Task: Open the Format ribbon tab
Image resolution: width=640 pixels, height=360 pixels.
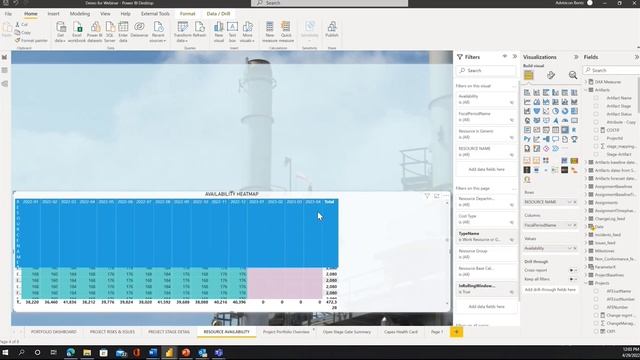Action: [x=187, y=14]
